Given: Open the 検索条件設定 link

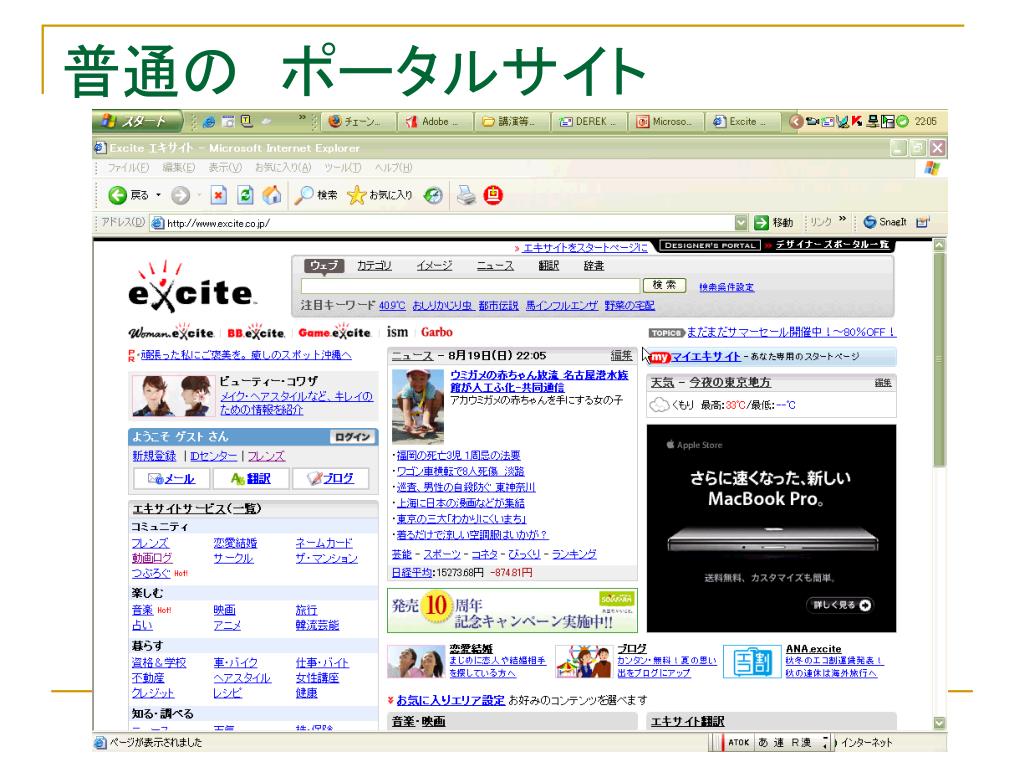Looking at the screenshot, I should (726, 287).
